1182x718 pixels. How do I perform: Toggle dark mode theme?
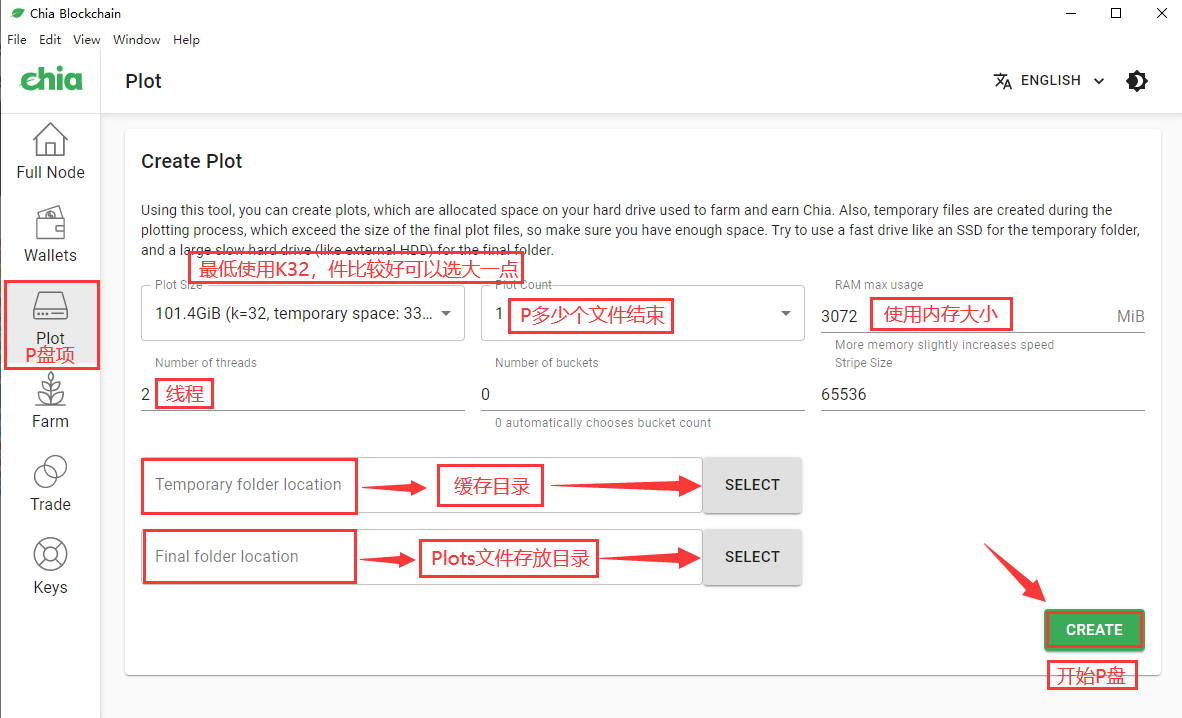click(1137, 81)
